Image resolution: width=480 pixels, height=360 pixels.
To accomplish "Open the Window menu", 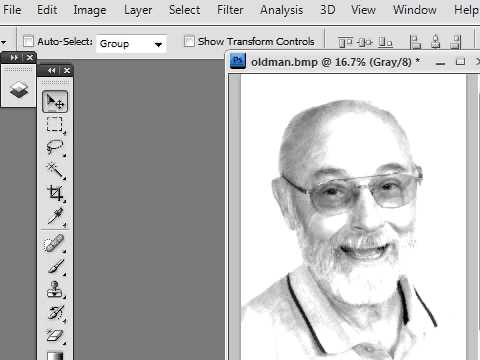I will tap(415, 10).
